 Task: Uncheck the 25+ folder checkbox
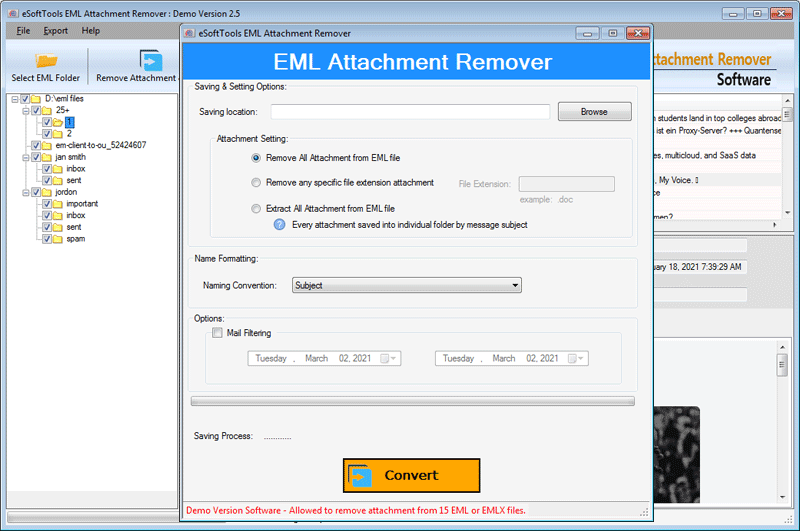point(36,110)
